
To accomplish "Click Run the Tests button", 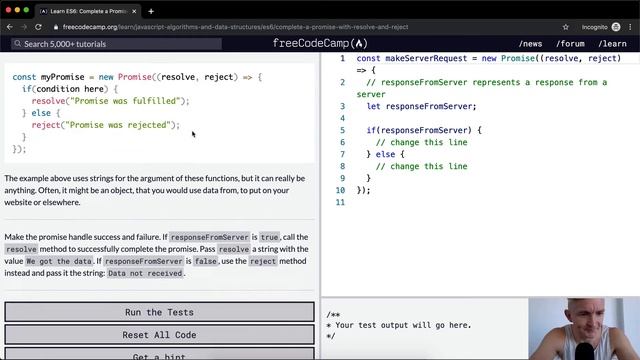I will pos(159,312).
